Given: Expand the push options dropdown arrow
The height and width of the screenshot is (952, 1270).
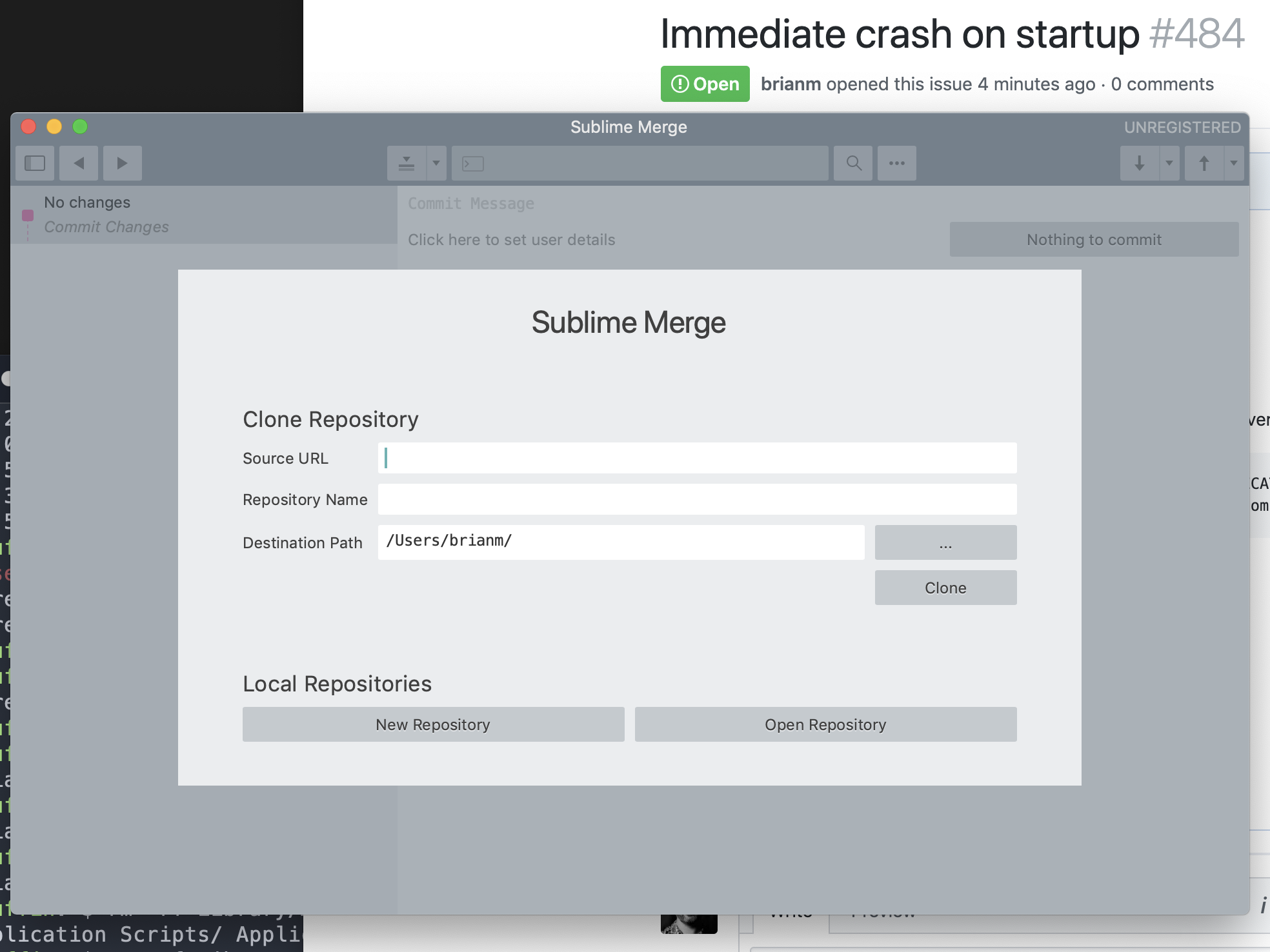Looking at the screenshot, I should [1233, 163].
